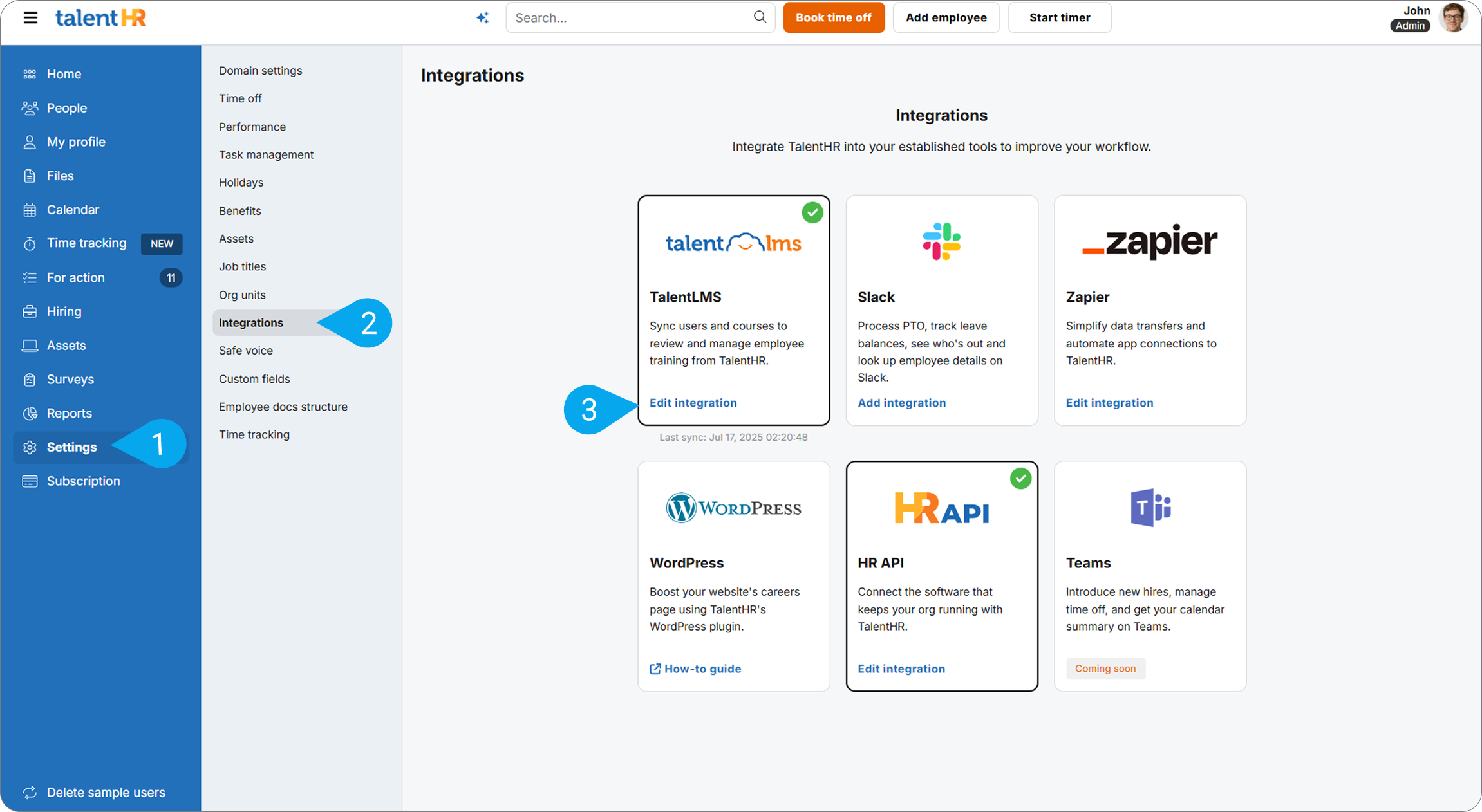Click the Admin role badge
The width and height of the screenshot is (1482, 812).
coord(1410,26)
